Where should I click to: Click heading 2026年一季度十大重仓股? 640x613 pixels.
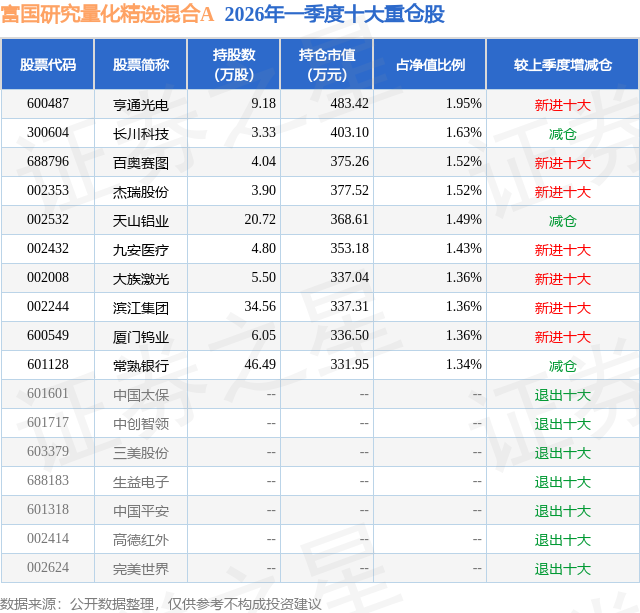(334, 14)
